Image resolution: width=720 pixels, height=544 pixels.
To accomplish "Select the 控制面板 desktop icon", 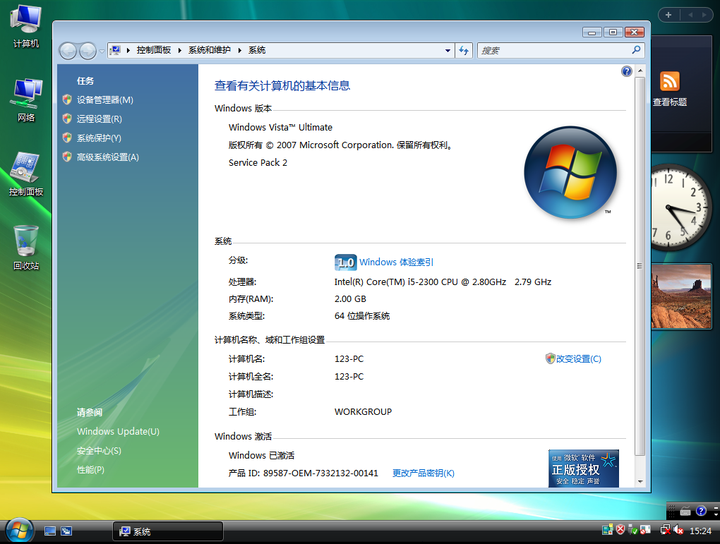I will 26,174.
